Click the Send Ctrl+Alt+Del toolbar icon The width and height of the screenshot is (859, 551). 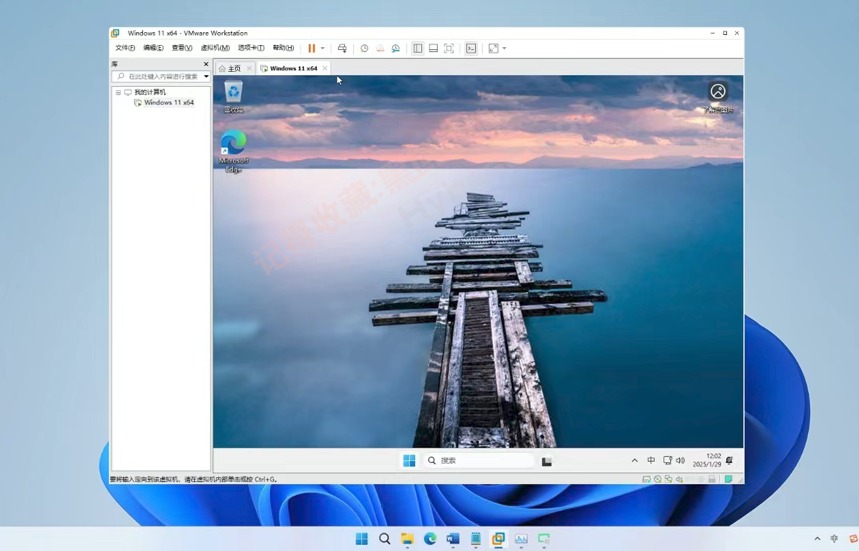coord(342,48)
